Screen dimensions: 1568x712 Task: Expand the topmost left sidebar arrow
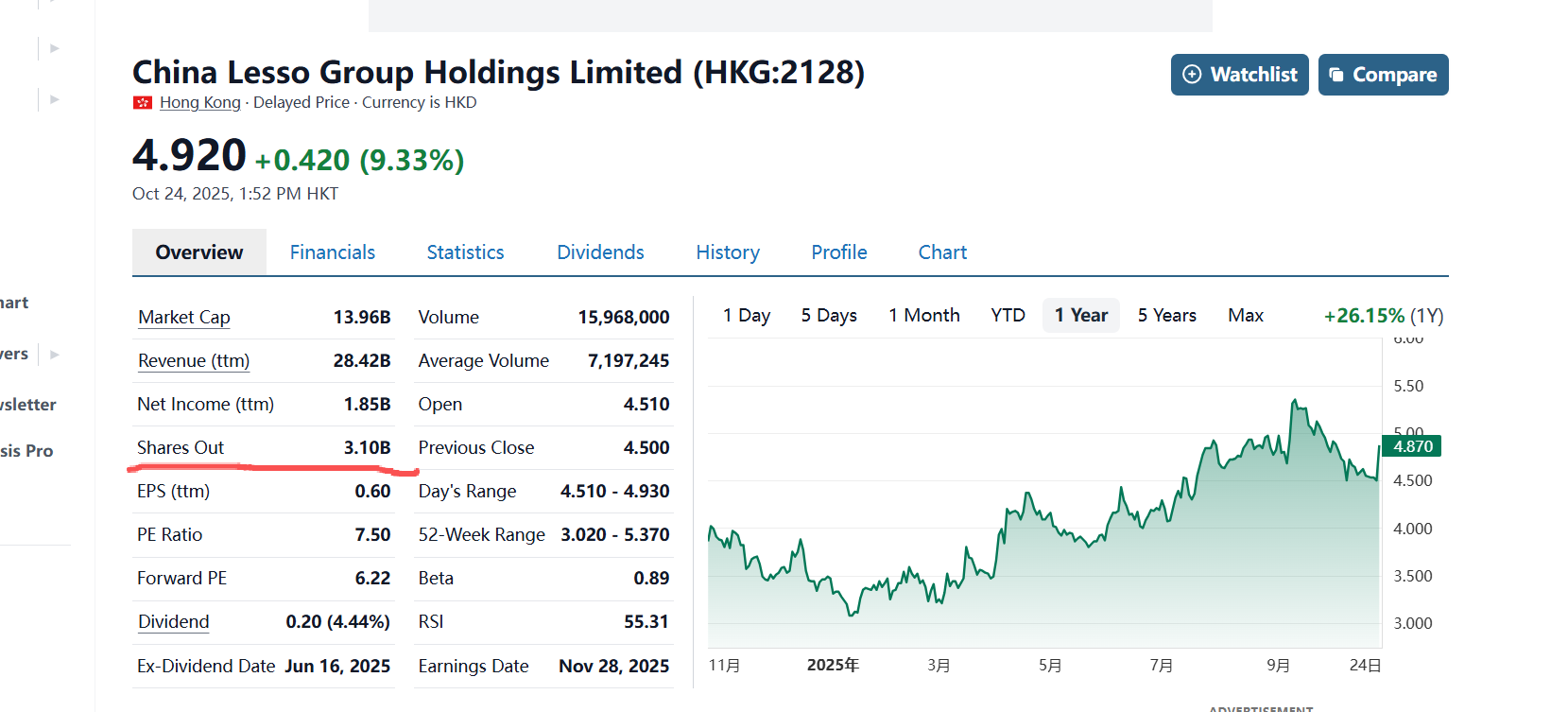coord(54,48)
